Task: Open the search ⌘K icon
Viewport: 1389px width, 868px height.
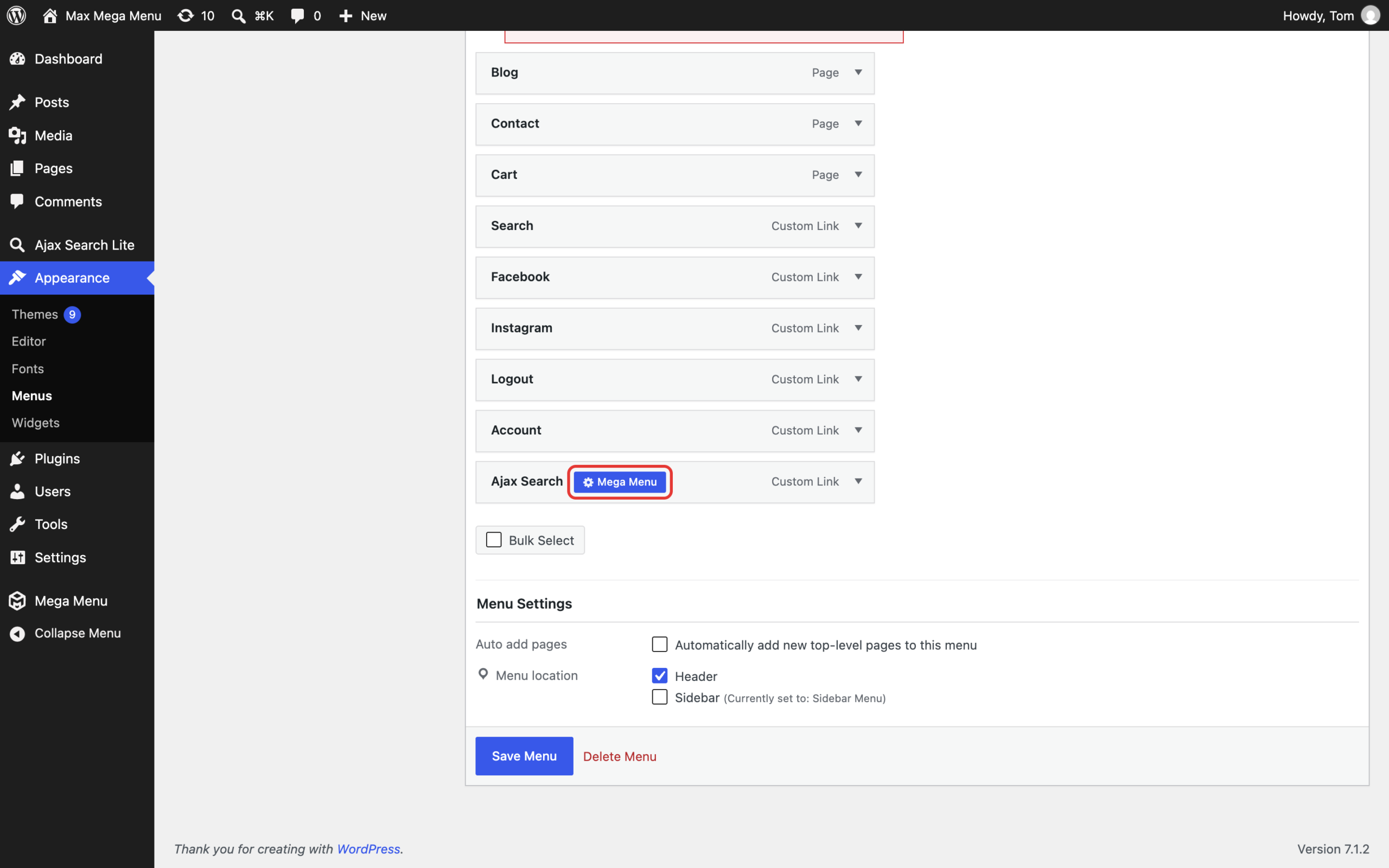Action: [x=238, y=16]
